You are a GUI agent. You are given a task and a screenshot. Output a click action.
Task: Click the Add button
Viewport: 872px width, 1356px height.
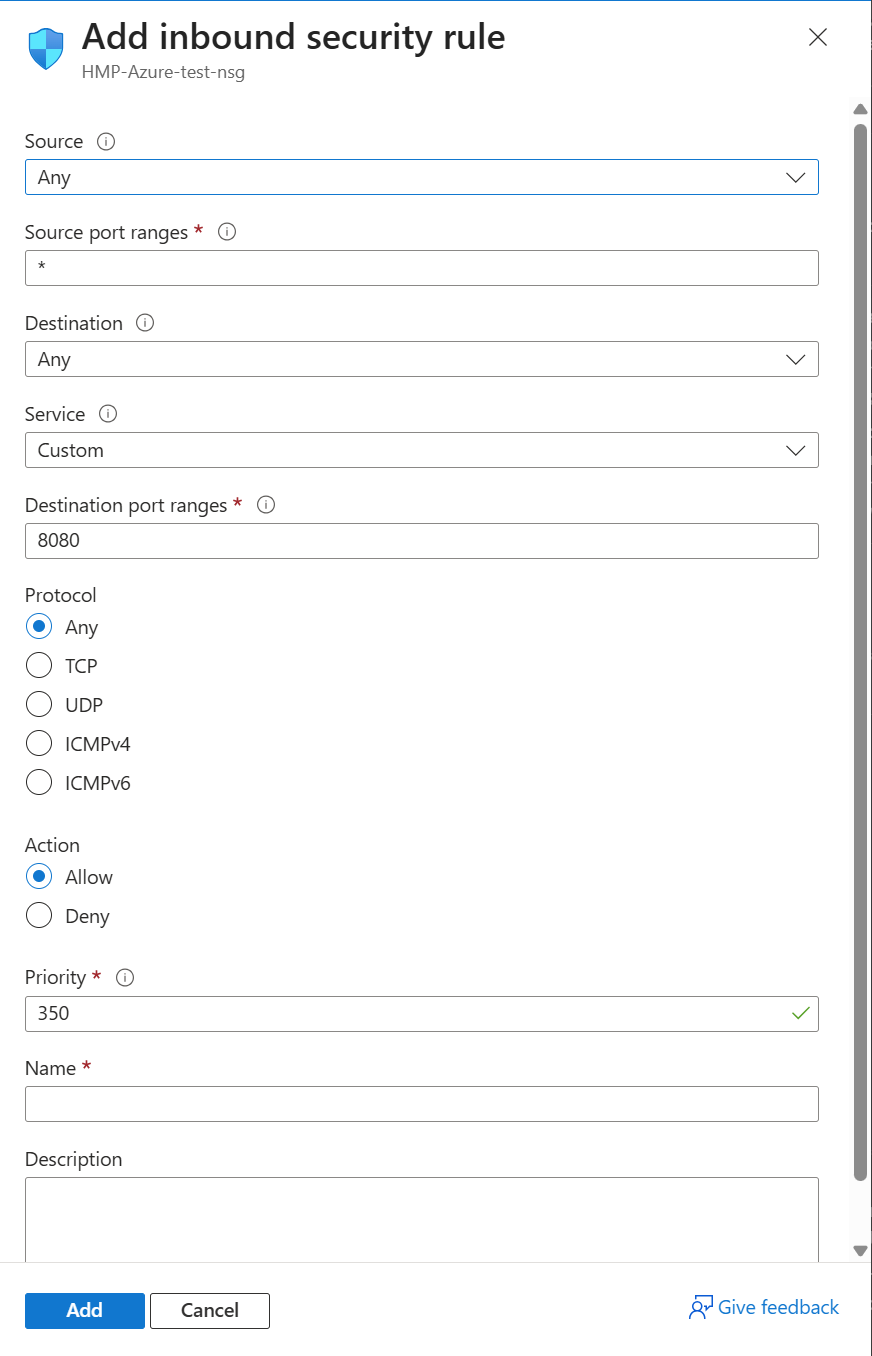pos(84,1311)
